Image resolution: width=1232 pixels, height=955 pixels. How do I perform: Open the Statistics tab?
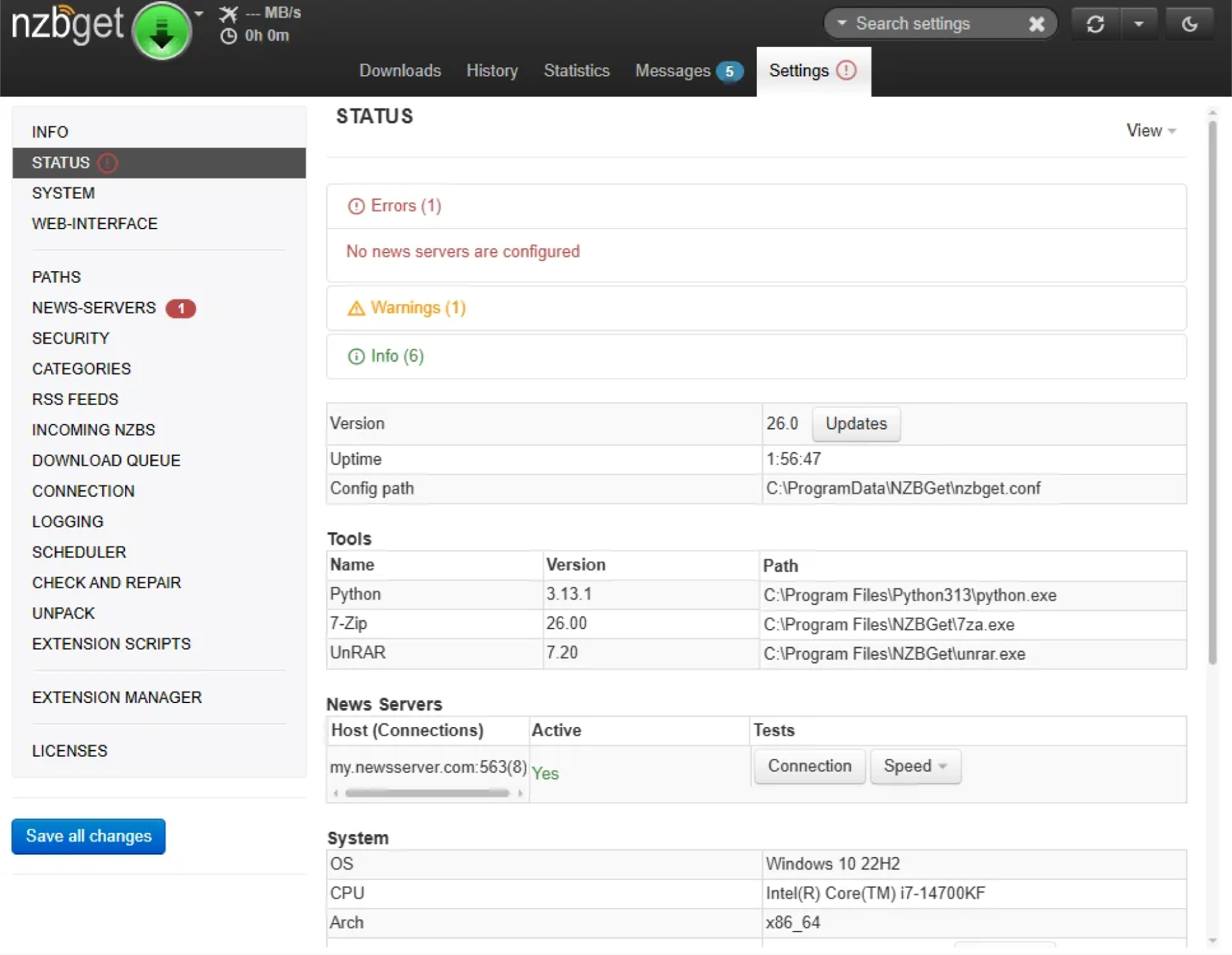pos(576,71)
